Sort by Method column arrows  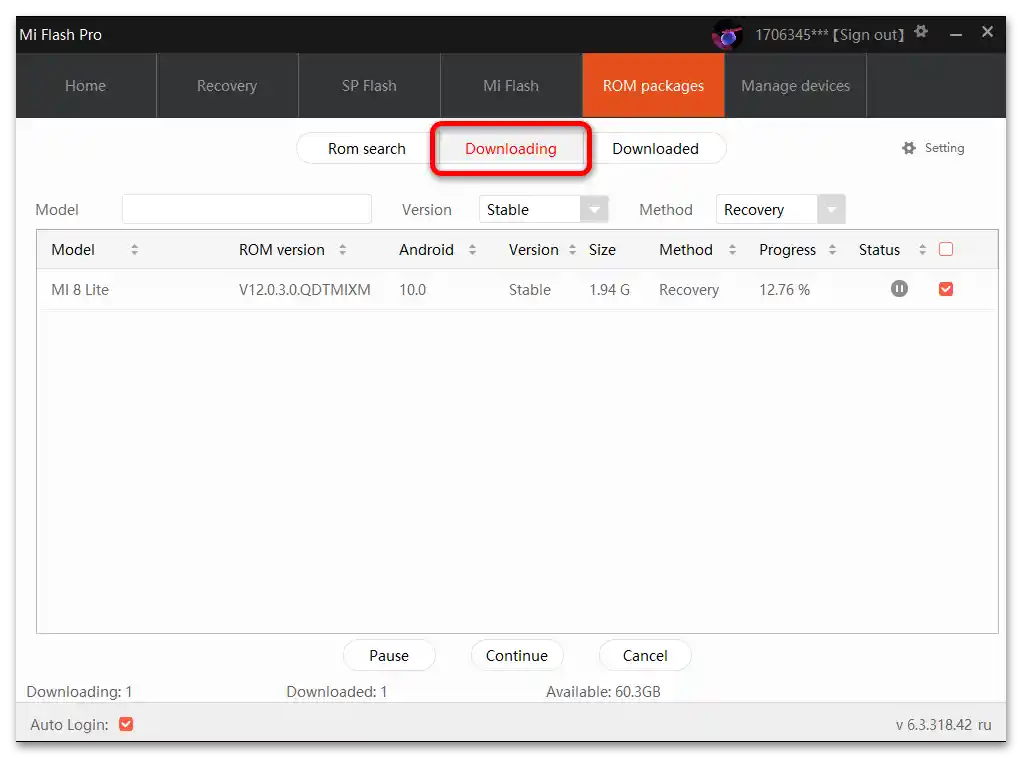click(732, 250)
